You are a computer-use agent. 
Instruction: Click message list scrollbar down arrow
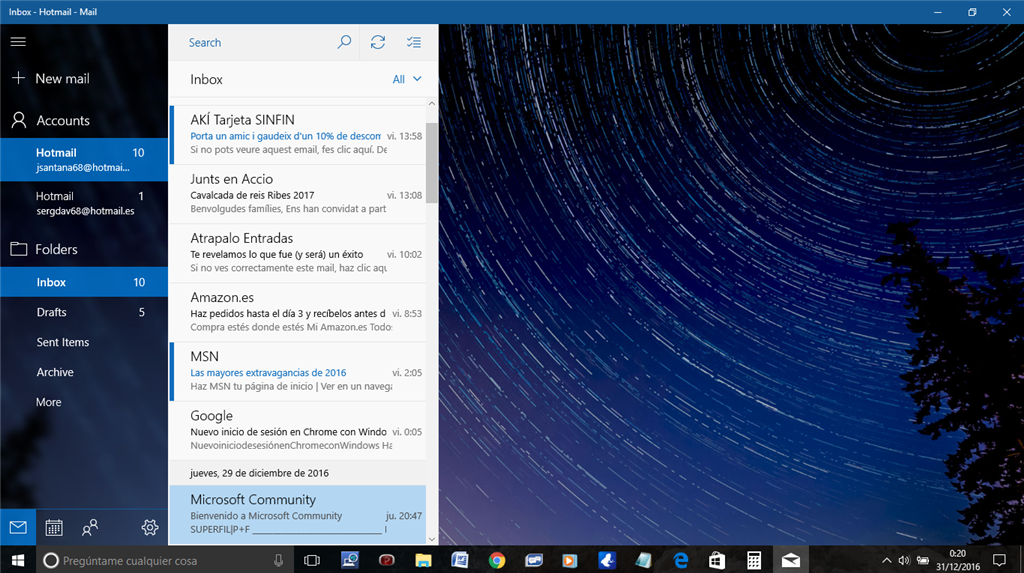coord(432,540)
